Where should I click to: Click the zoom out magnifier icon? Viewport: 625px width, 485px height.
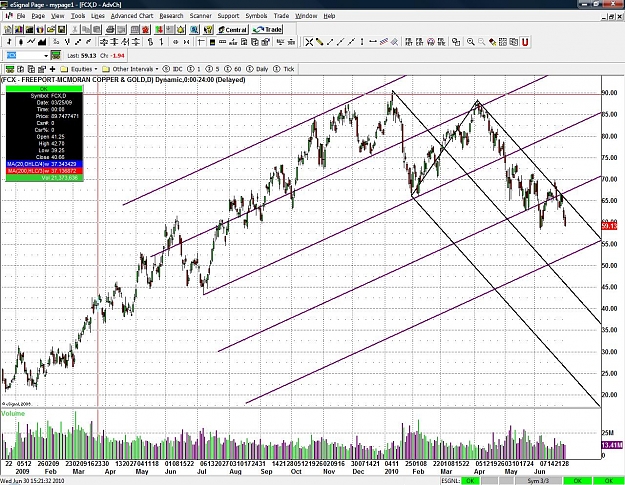point(482,42)
